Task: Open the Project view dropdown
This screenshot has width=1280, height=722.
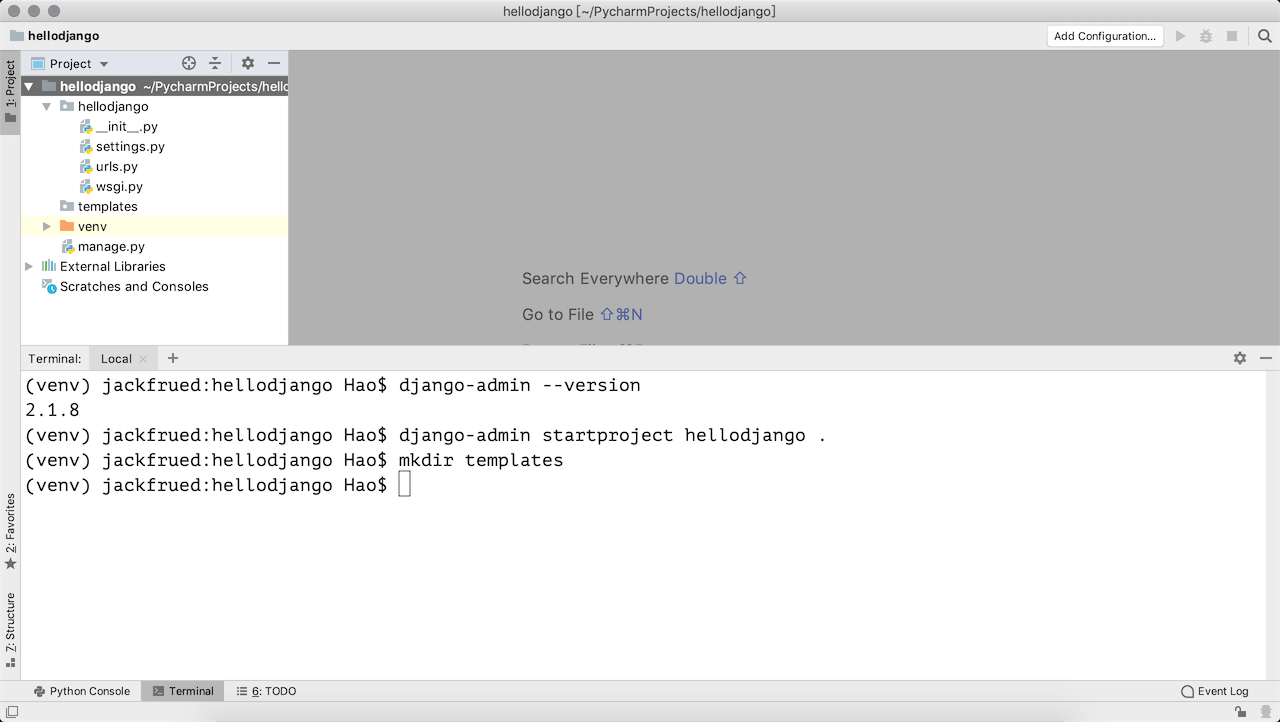Action: point(70,63)
